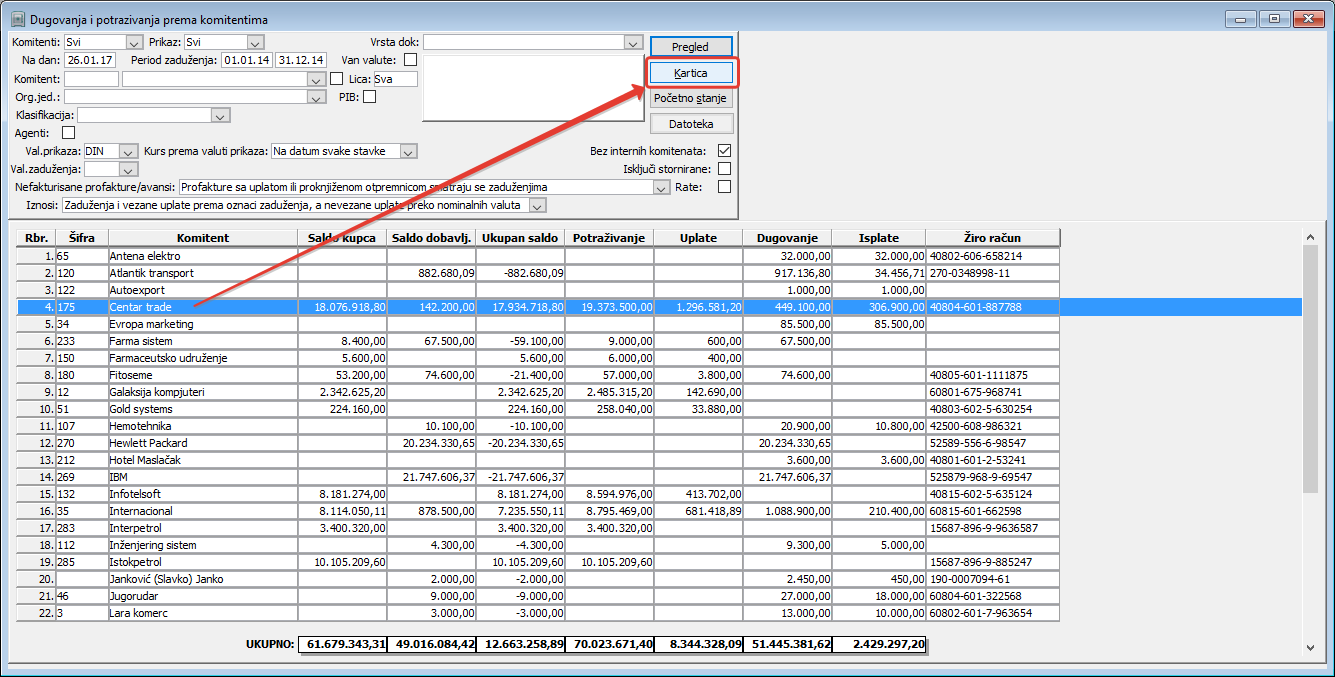Change the Val.prikaza currency from DIN

(127, 151)
